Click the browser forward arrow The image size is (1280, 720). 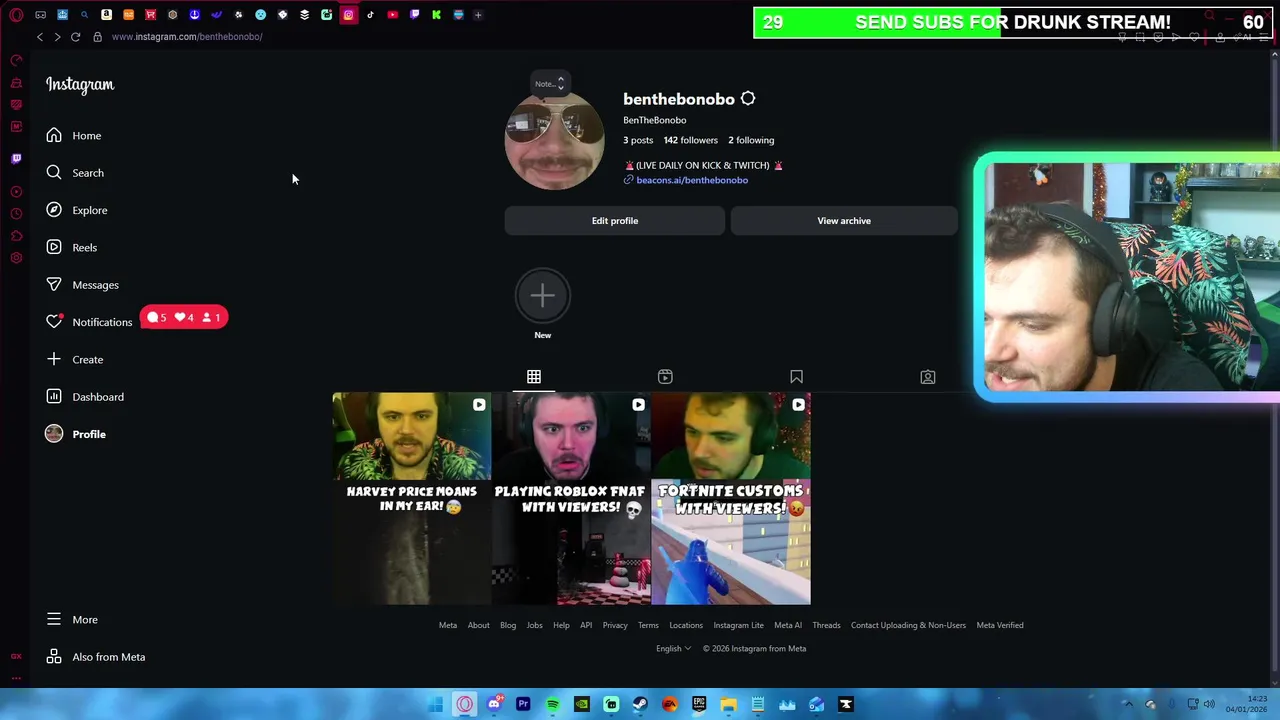point(57,37)
